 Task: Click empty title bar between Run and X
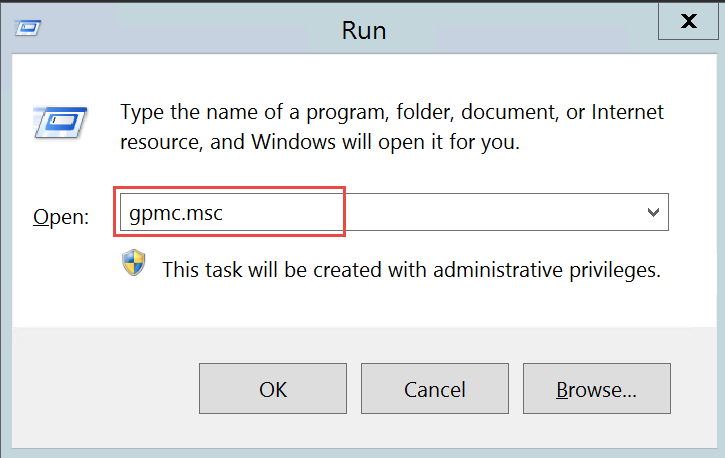coord(520,29)
